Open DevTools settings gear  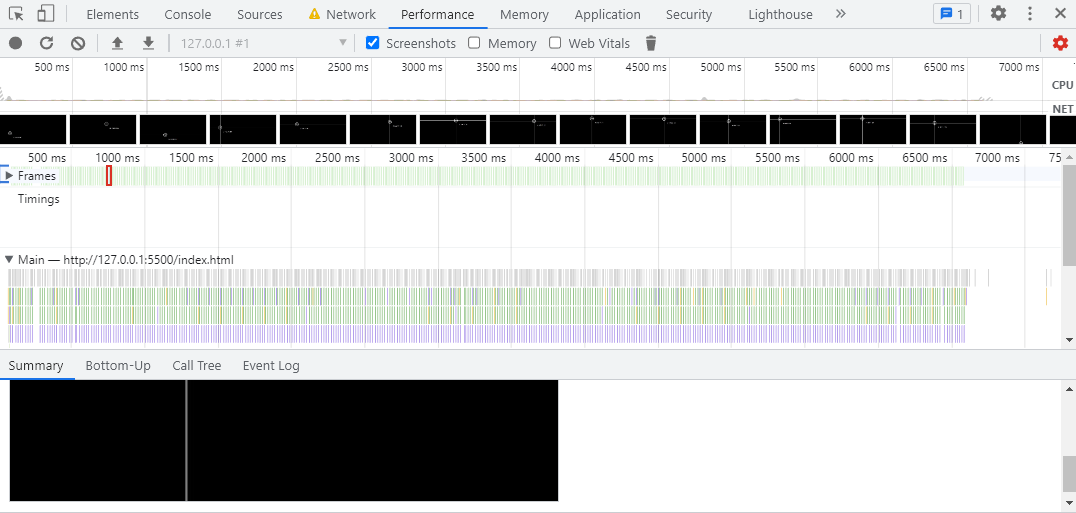[998, 14]
